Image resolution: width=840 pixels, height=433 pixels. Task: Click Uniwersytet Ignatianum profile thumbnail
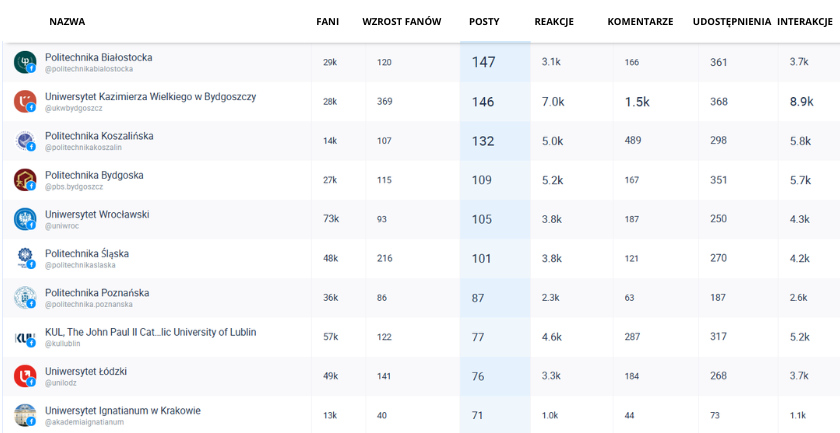25,415
